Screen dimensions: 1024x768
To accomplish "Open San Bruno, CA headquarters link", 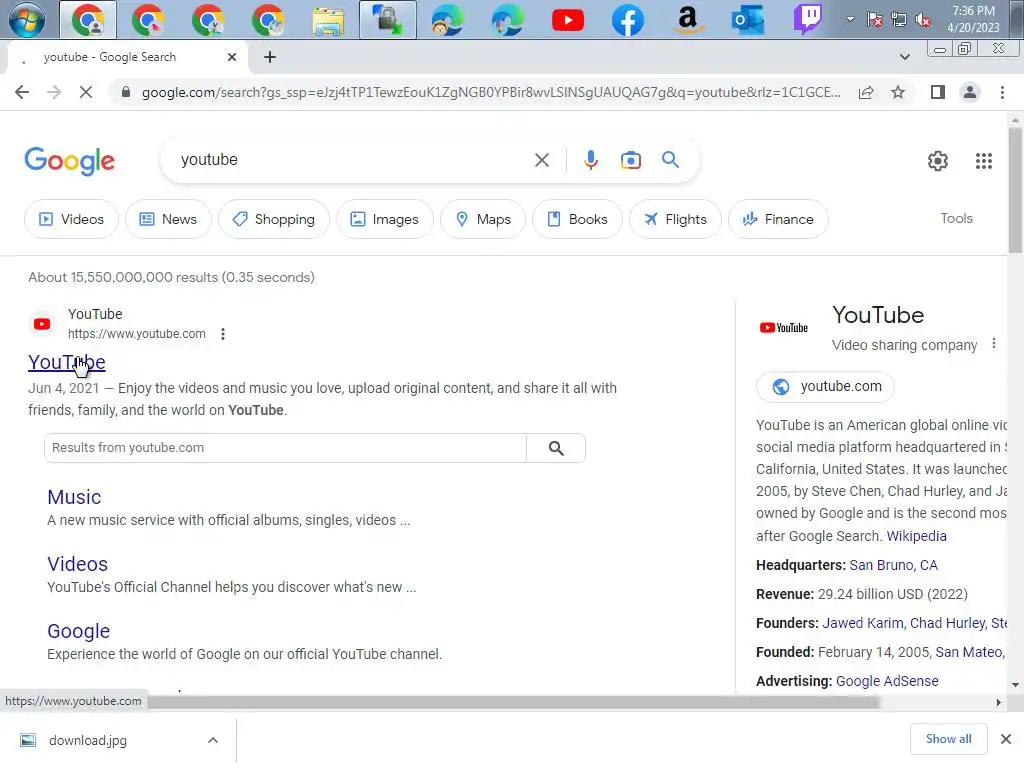I will [893, 566].
